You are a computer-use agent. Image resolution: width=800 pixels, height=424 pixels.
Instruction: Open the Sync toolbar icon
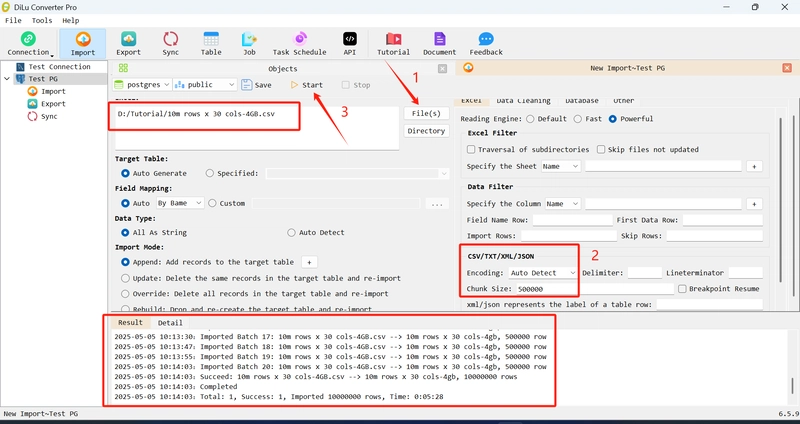pyautogui.click(x=170, y=44)
